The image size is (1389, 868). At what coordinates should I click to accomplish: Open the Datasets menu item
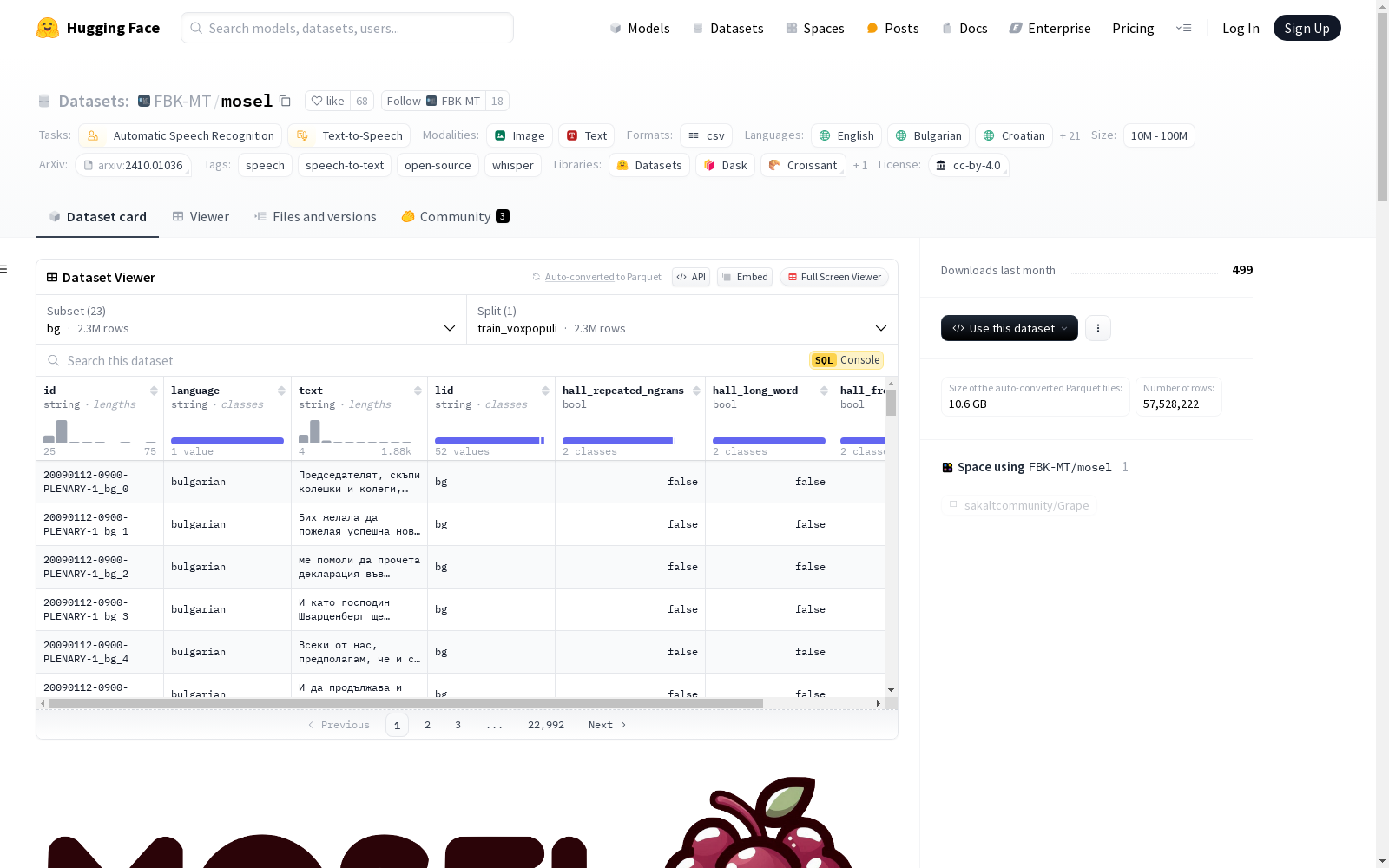point(727,28)
